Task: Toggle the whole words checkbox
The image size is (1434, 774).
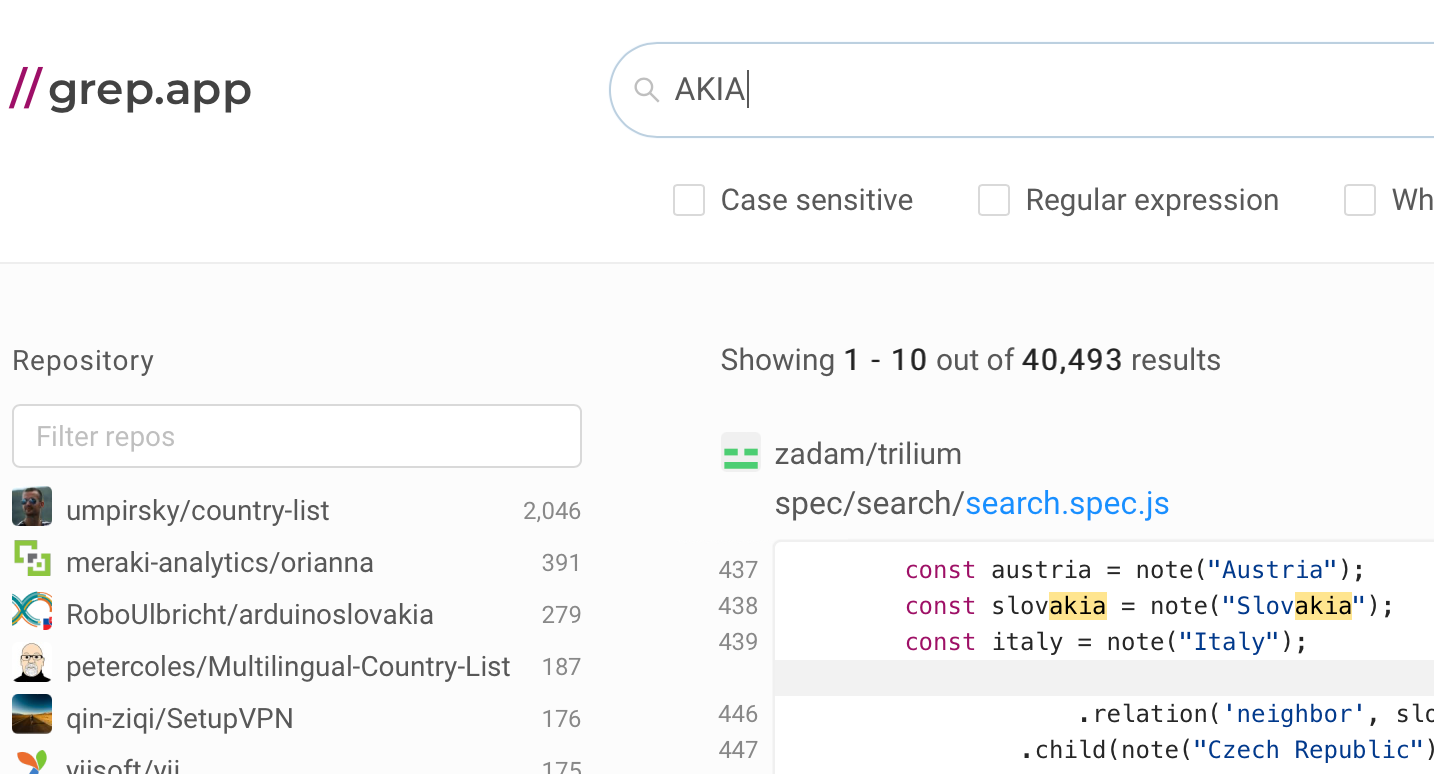Action: point(1360,200)
